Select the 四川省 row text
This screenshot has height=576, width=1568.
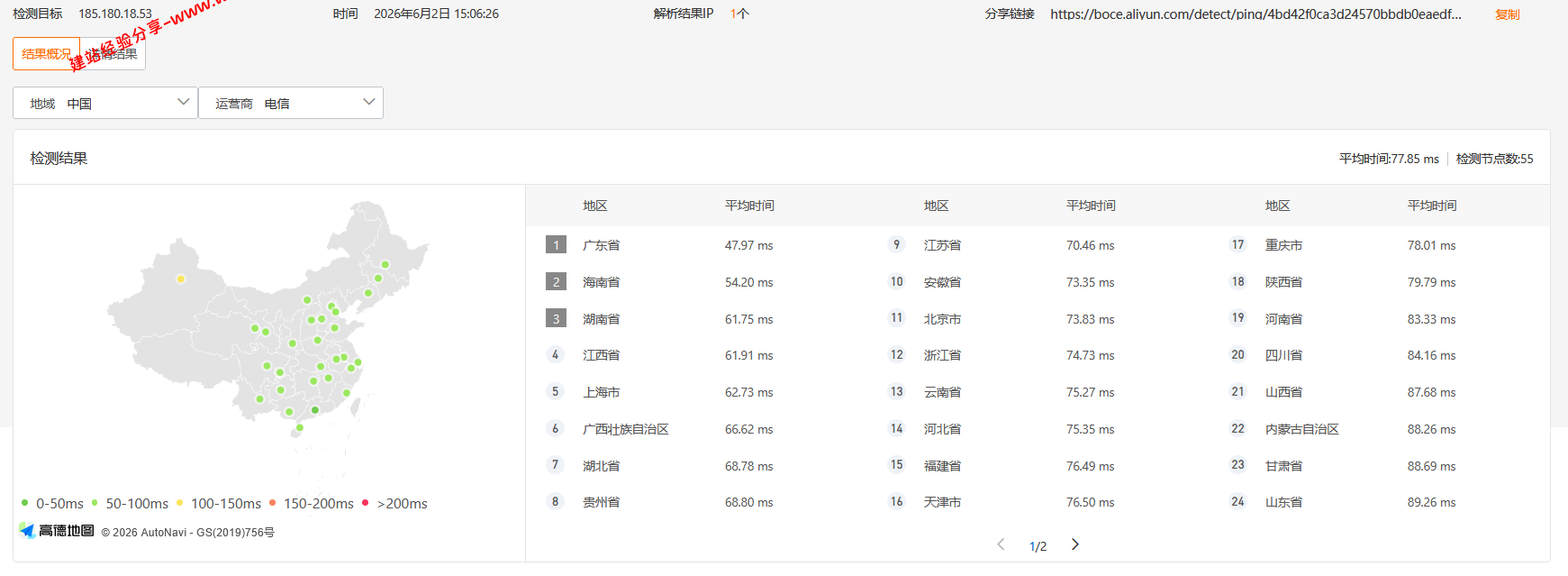(x=1283, y=355)
